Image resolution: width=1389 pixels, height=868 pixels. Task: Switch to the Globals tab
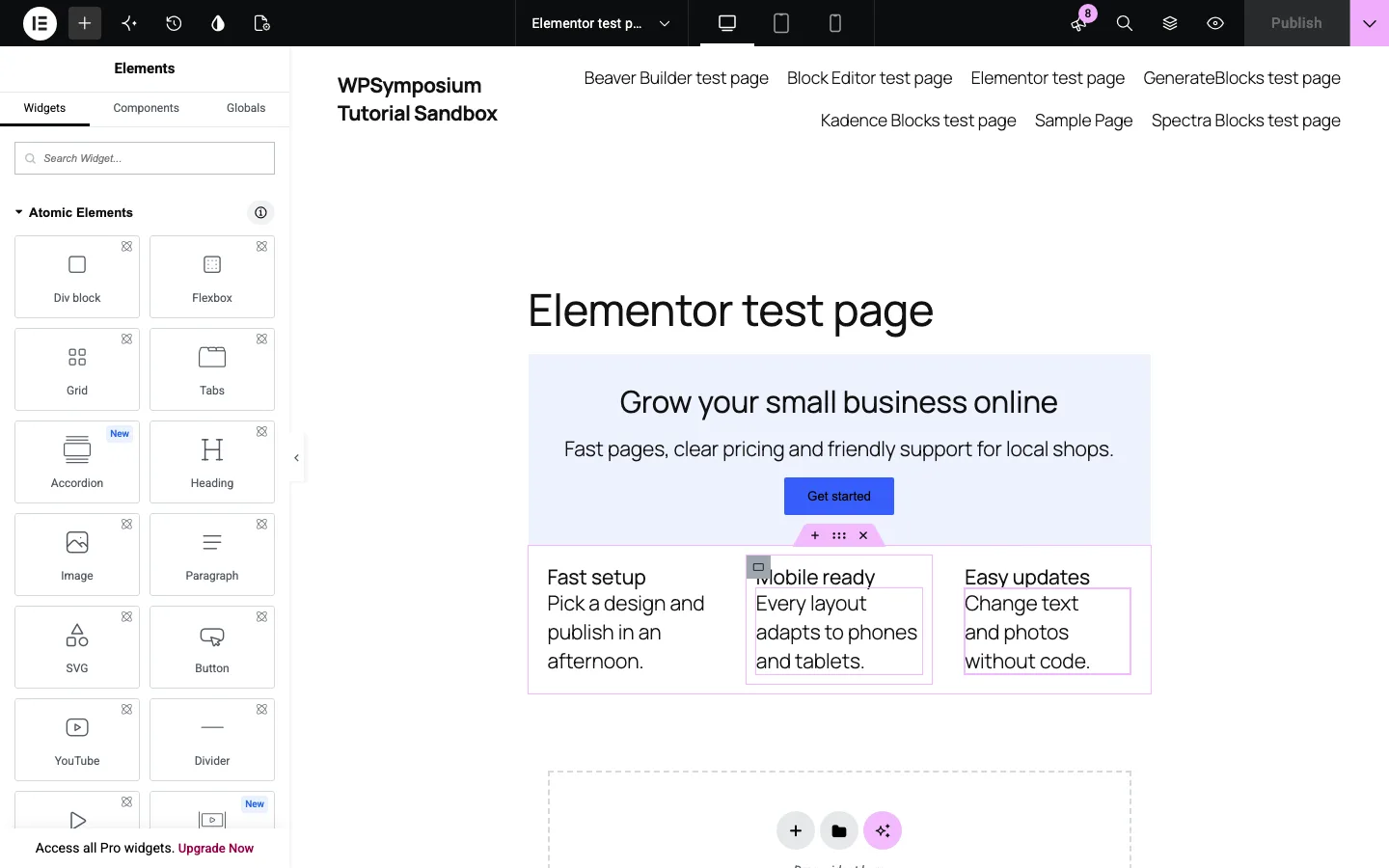point(246,108)
